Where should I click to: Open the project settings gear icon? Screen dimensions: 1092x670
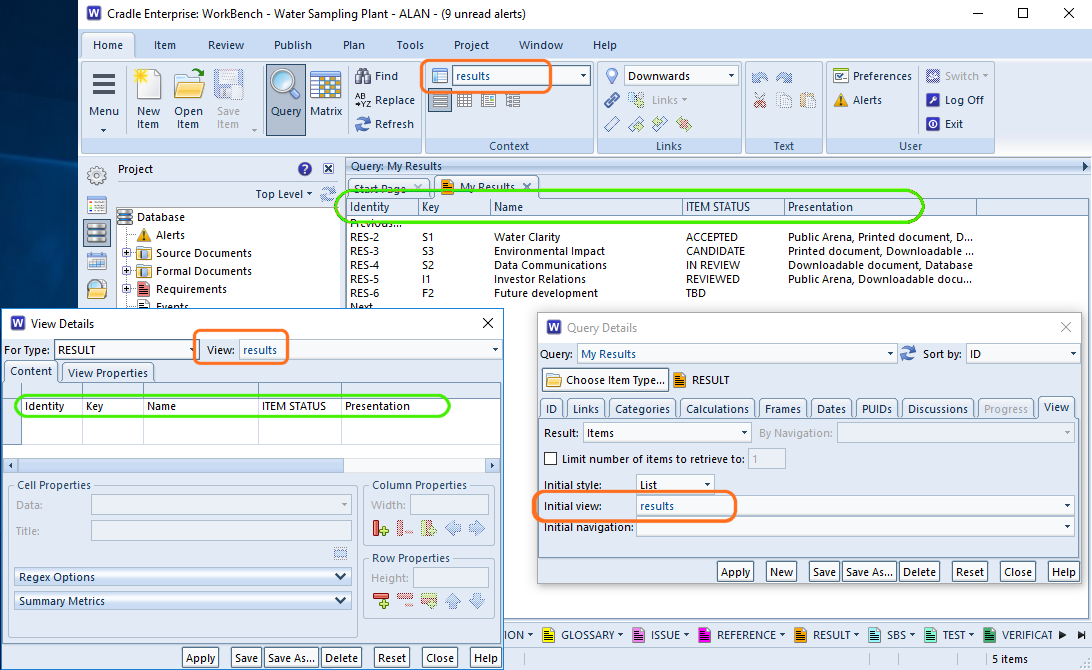97,176
